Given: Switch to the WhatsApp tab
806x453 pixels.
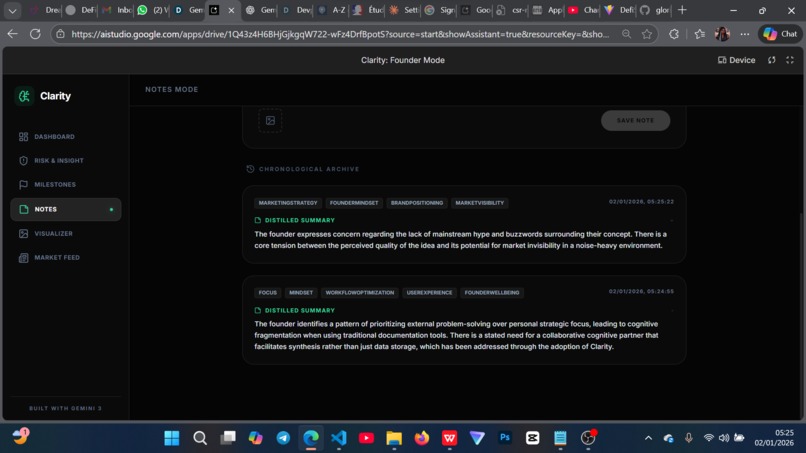Looking at the screenshot, I should [x=152, y=10].
